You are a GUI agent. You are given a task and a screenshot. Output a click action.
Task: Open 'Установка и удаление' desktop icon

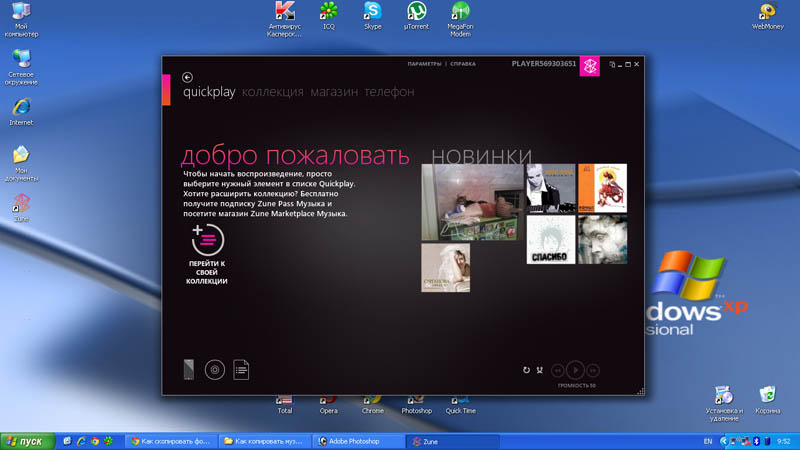(x=724, y=404)
